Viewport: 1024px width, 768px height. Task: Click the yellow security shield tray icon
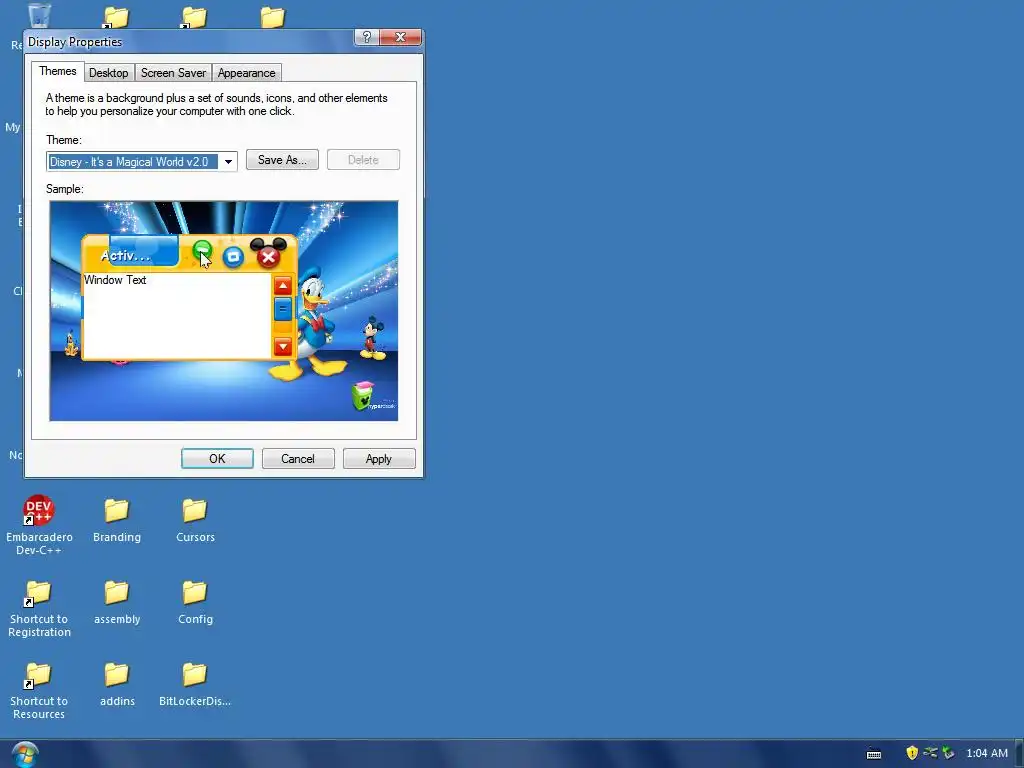pos(912,753)
